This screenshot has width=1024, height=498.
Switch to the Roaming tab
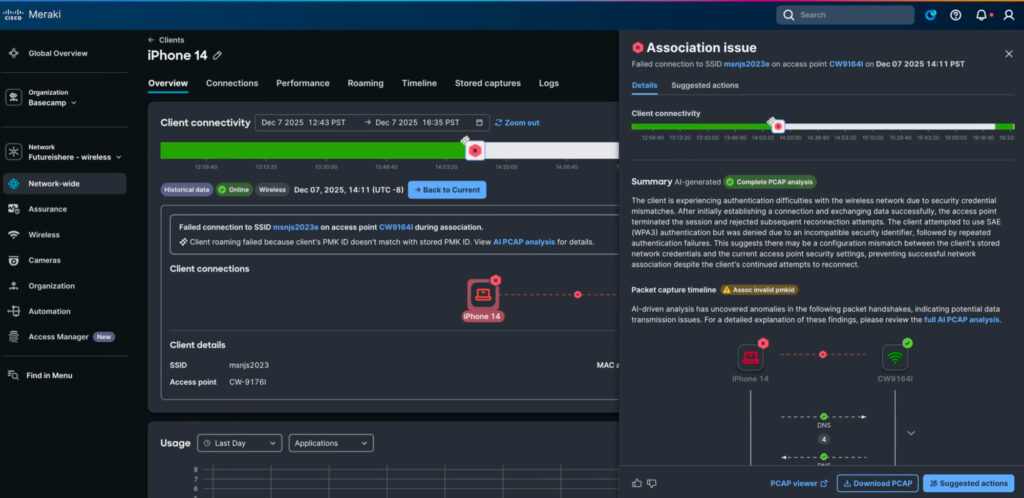point(365,83)
